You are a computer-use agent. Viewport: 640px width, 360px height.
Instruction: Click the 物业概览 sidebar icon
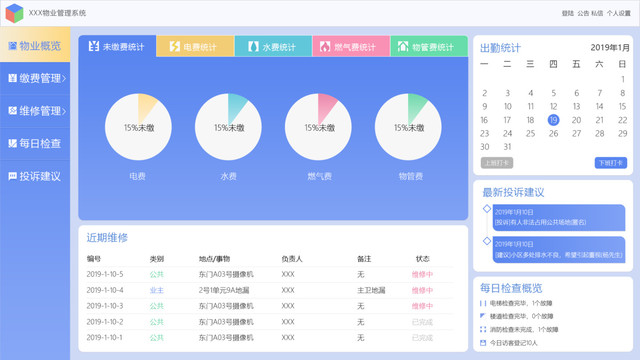pos(13,46)
